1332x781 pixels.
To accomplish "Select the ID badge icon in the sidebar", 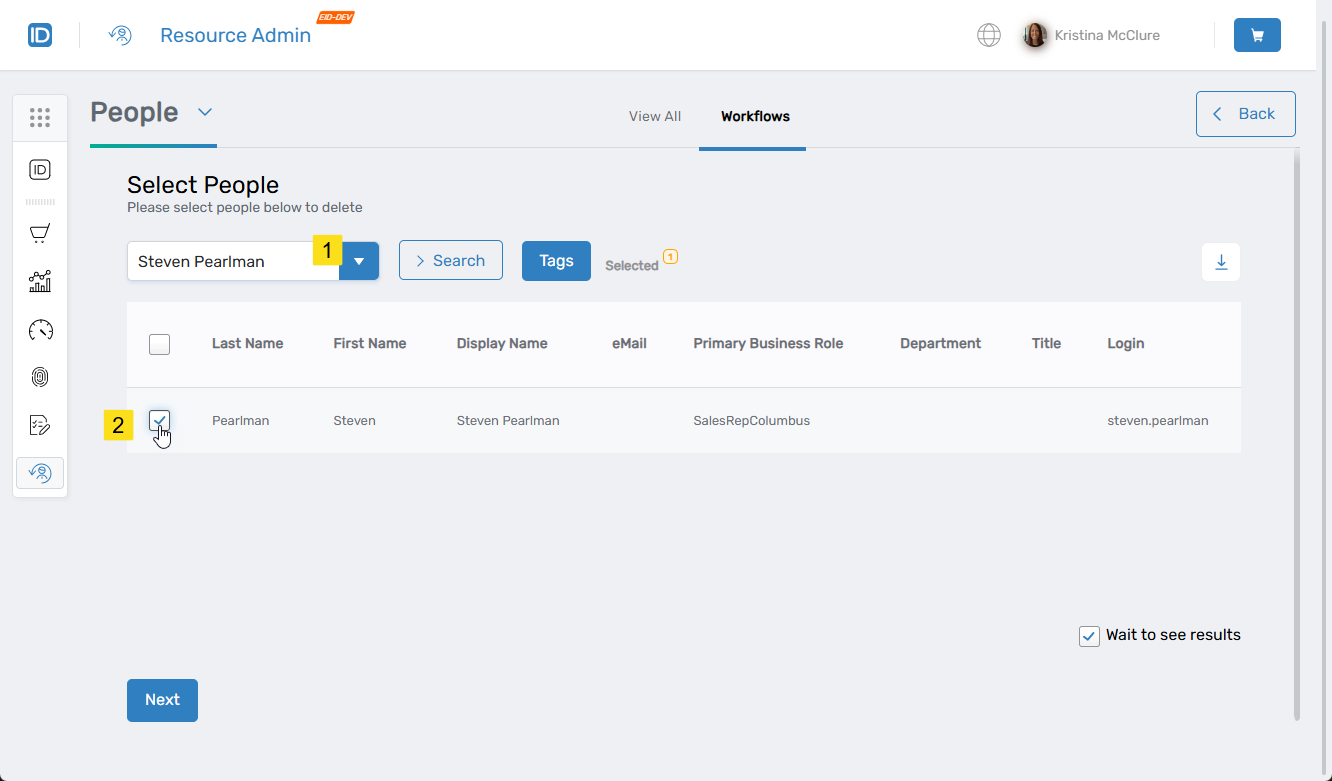I will (x=40, y=170).
